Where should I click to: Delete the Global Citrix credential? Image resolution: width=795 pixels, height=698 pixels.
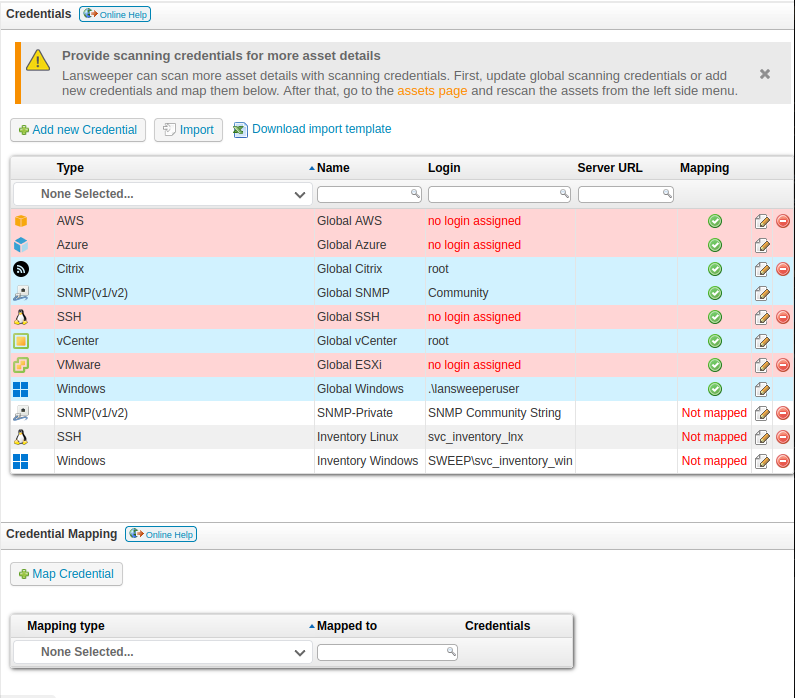(783, 269)
